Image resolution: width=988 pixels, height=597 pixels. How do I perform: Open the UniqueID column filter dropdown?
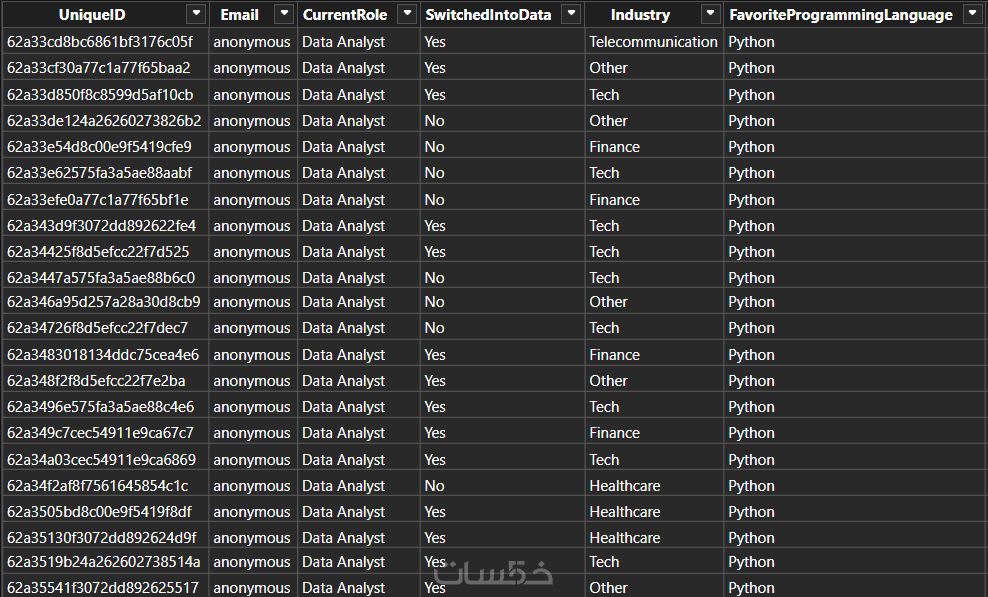(x=196, y=14)
